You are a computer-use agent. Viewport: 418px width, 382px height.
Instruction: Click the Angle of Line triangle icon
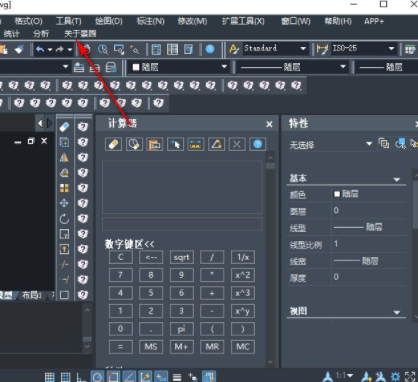pos(216,144)
